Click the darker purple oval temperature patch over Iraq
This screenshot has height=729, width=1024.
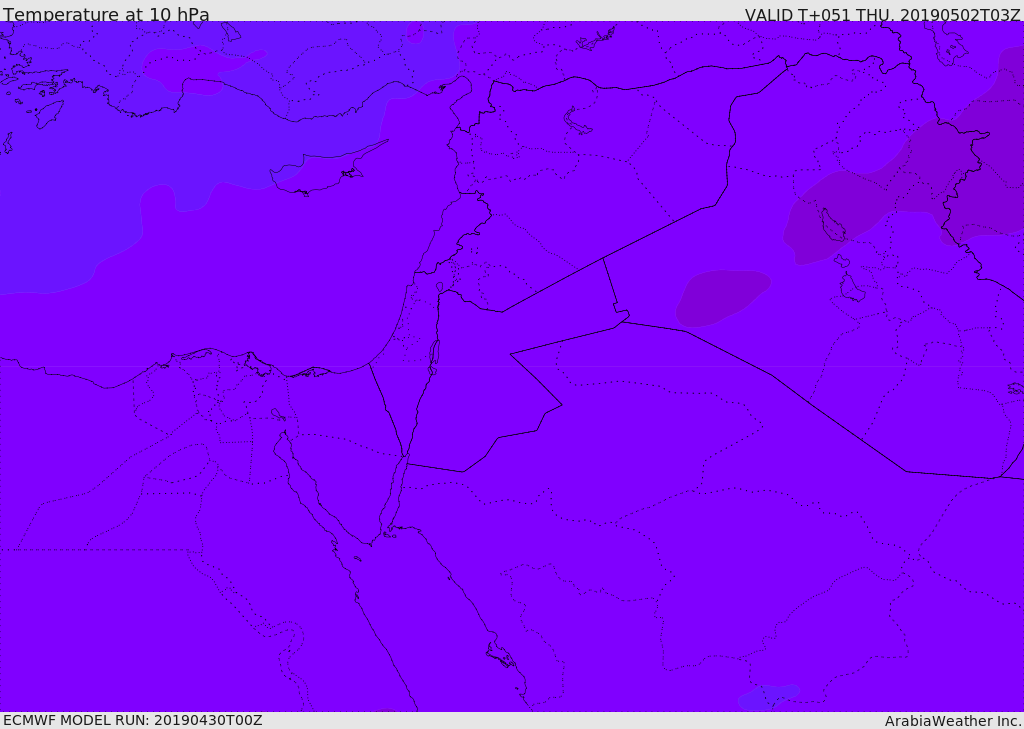click(x=722, y=298)
